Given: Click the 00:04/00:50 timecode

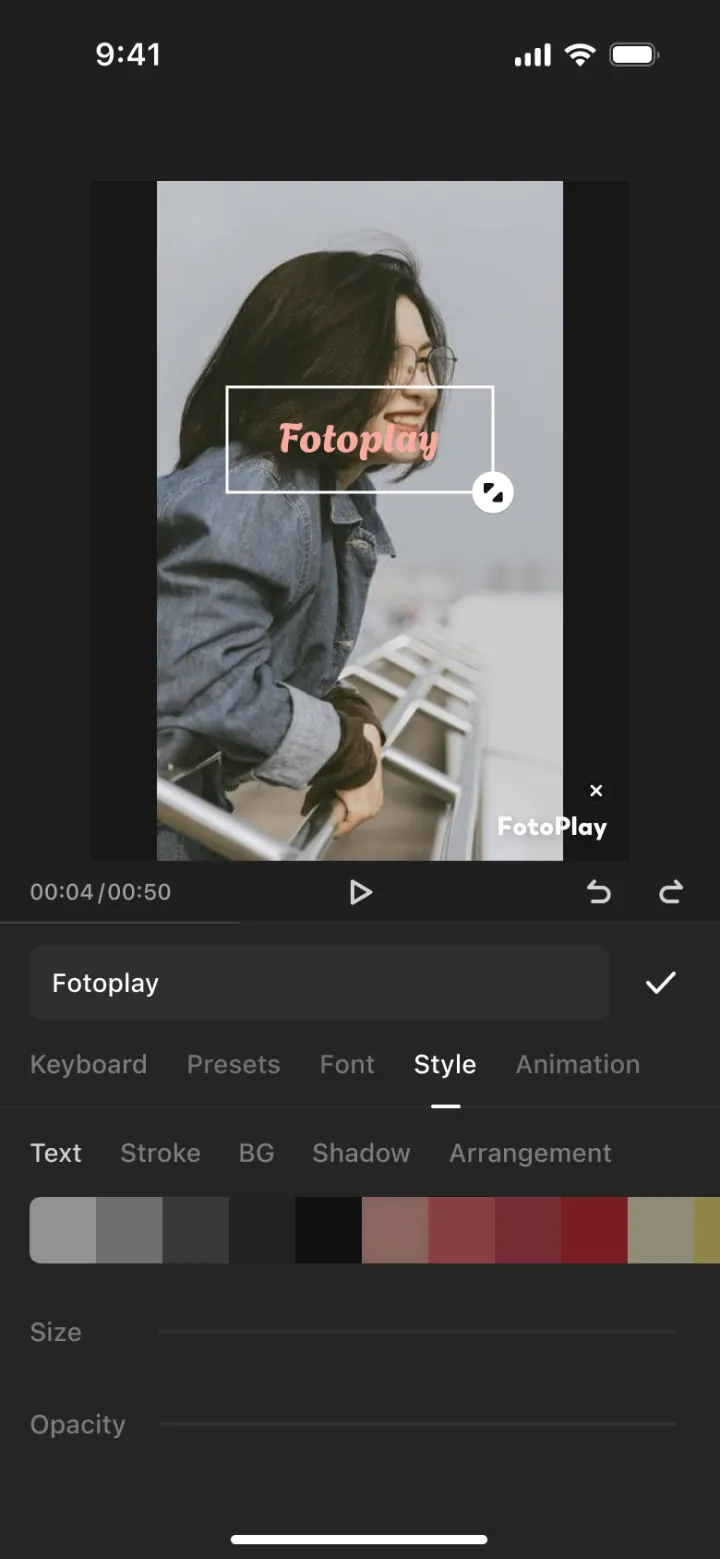Looking at the screenshot, I should pos(100,892).
